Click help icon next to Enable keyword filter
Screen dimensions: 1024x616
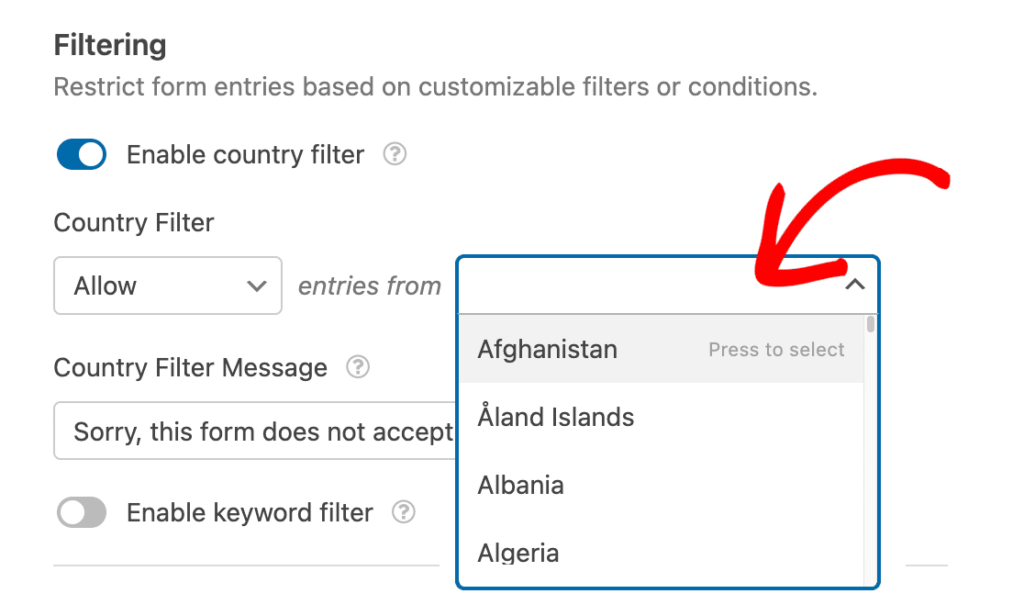point(404,512)
